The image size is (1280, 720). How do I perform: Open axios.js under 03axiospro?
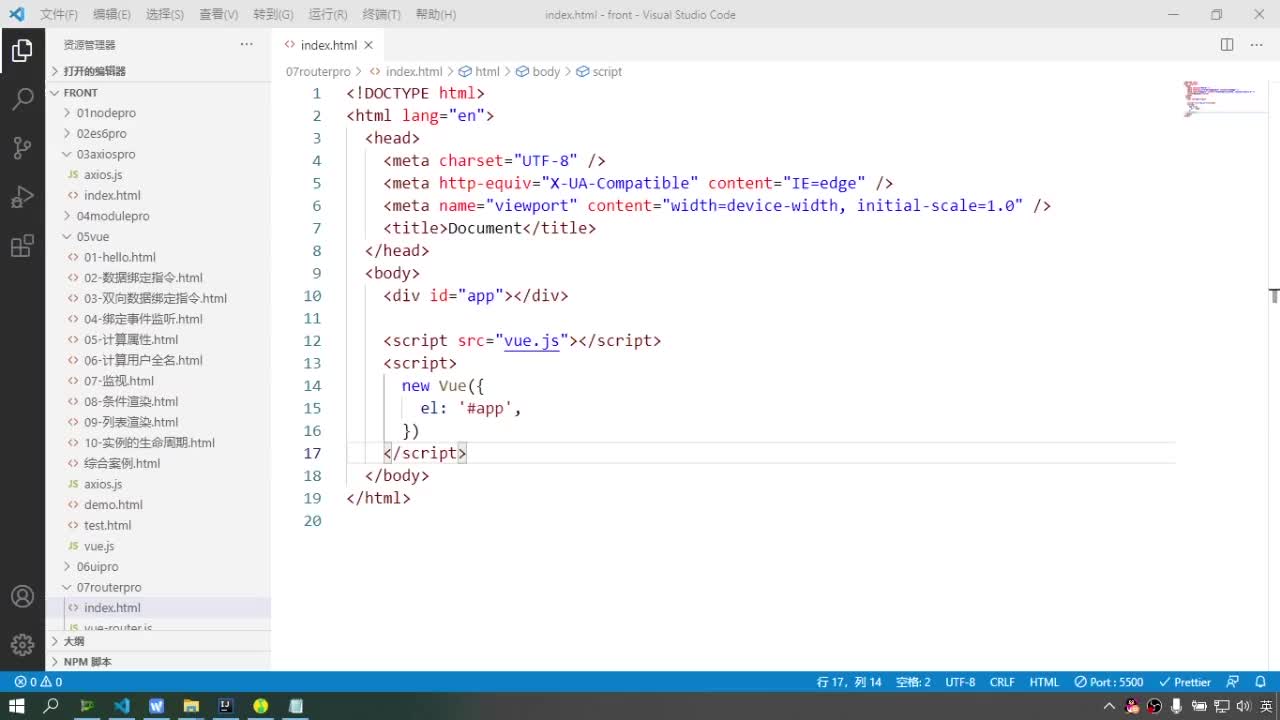coord(160,175)
